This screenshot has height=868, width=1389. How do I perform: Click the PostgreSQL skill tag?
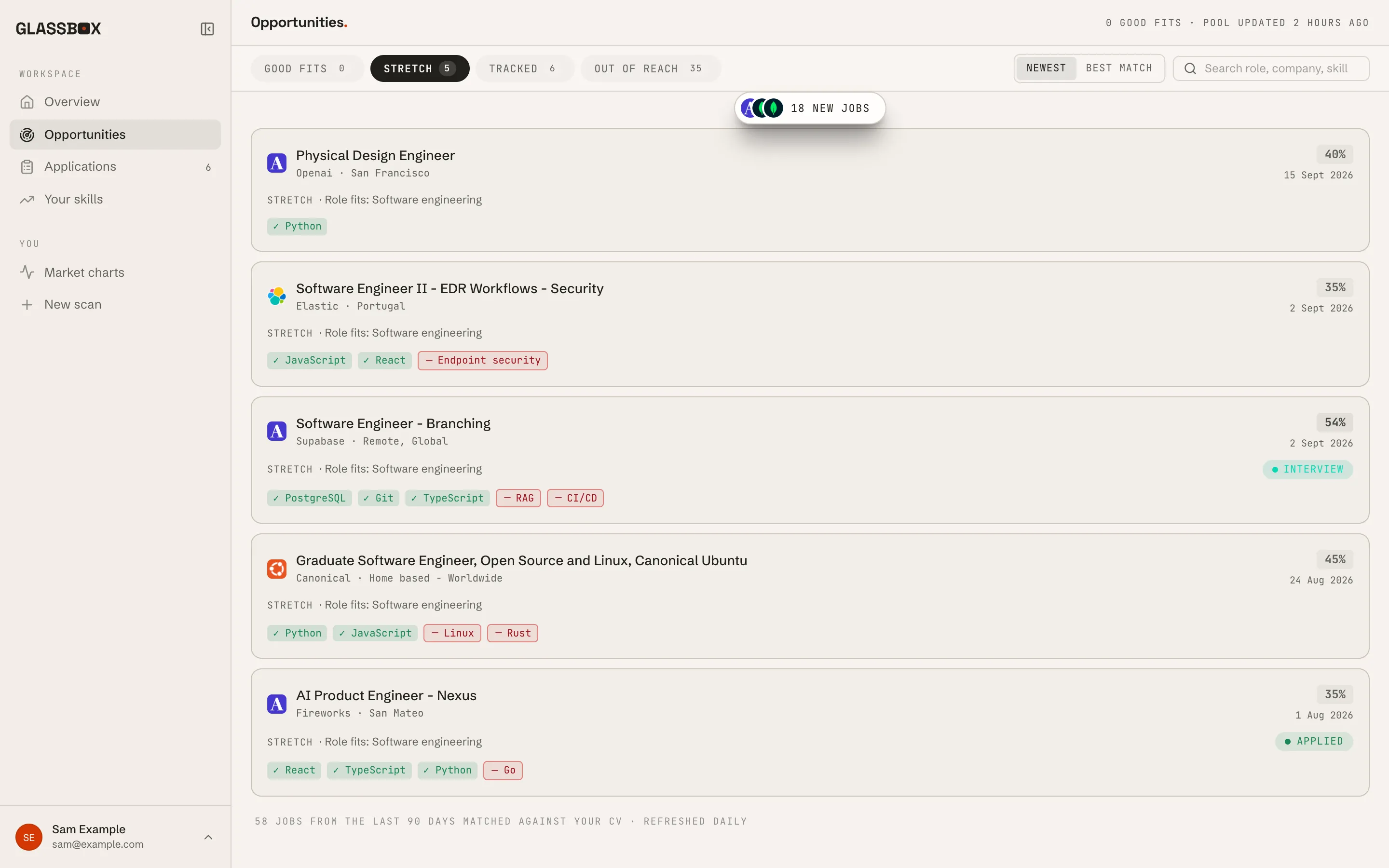(309, 498)
